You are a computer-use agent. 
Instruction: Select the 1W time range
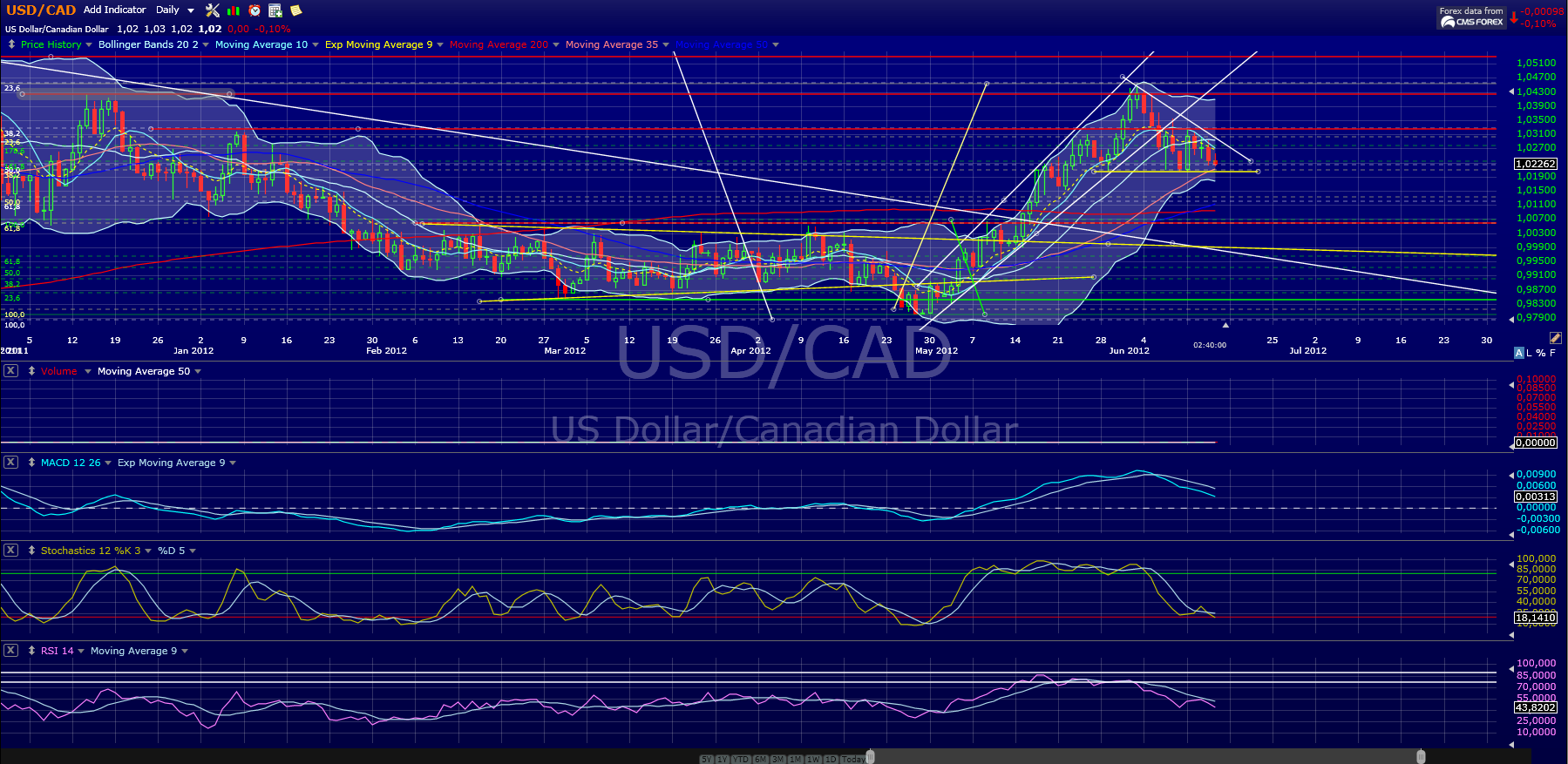813,759
